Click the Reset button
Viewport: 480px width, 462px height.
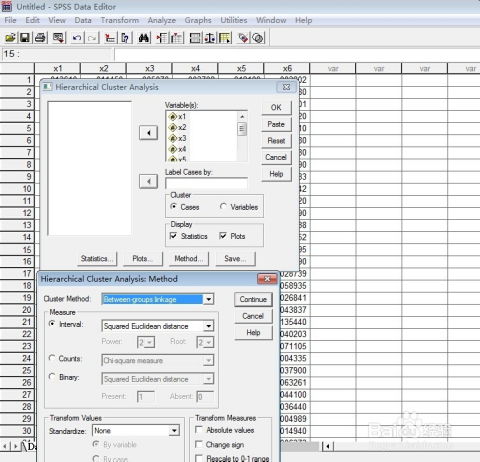coord(276,141)
